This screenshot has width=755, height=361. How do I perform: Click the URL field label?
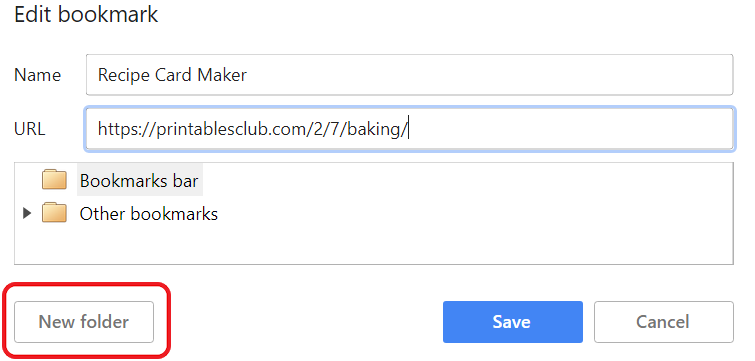click(30, 129)
